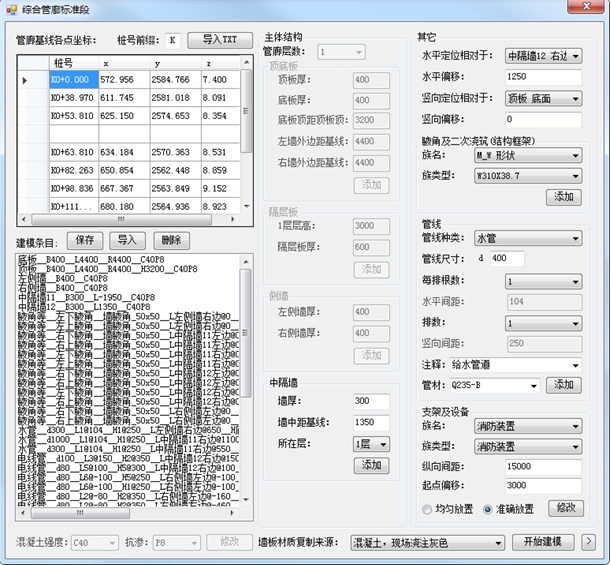Open 族类型 dropdown showing W310X38.7
Screen dimensions: 611x565
pos(528,176)
